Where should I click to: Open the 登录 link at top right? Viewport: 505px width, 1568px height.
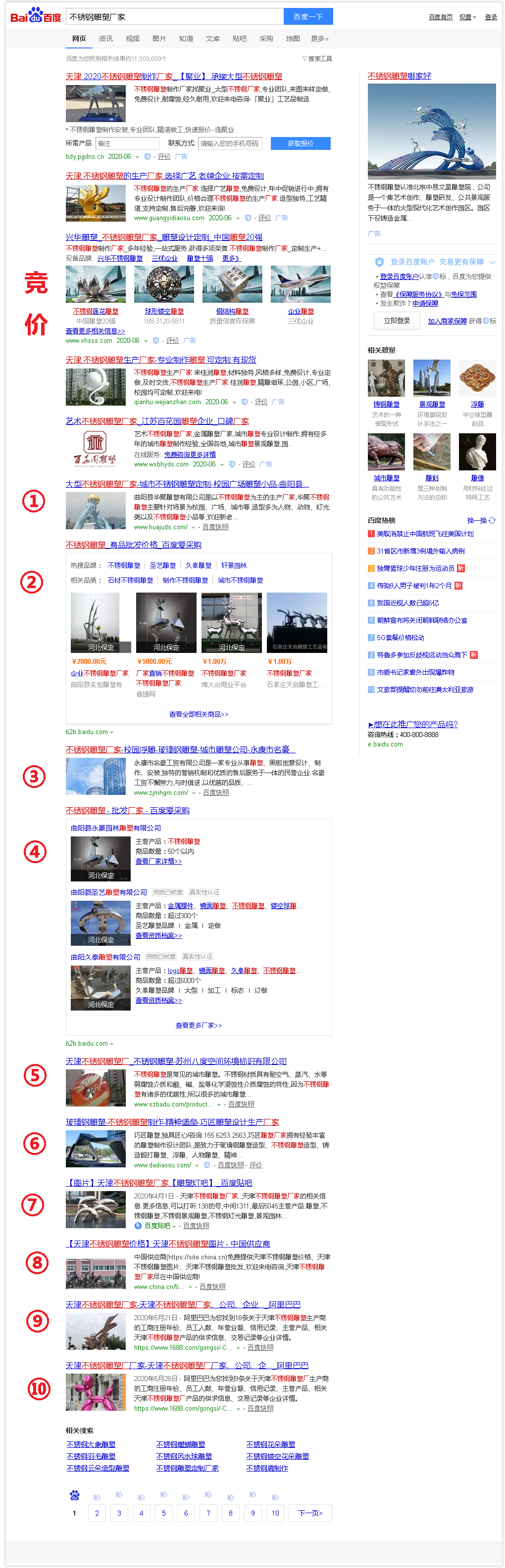(491, 17)
